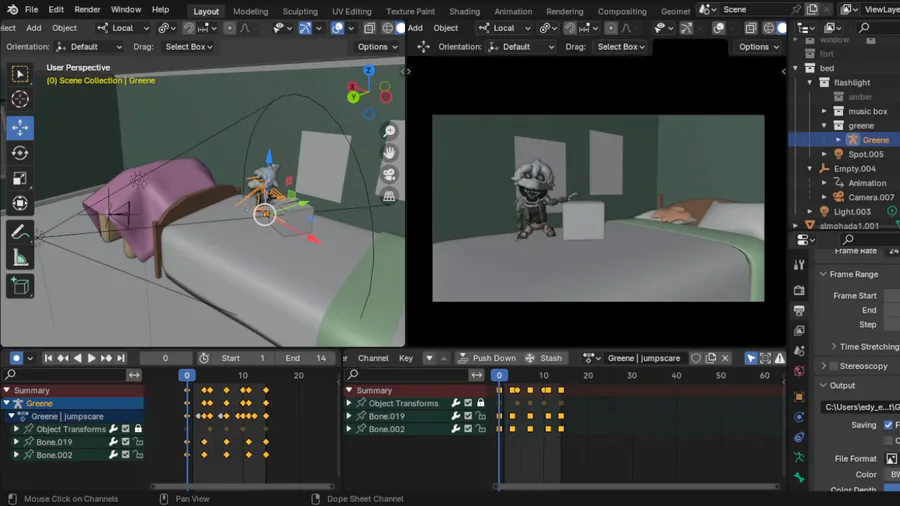Open the Render properties tab icon
This screenshot has width=900, height=506.
point(799,290)
